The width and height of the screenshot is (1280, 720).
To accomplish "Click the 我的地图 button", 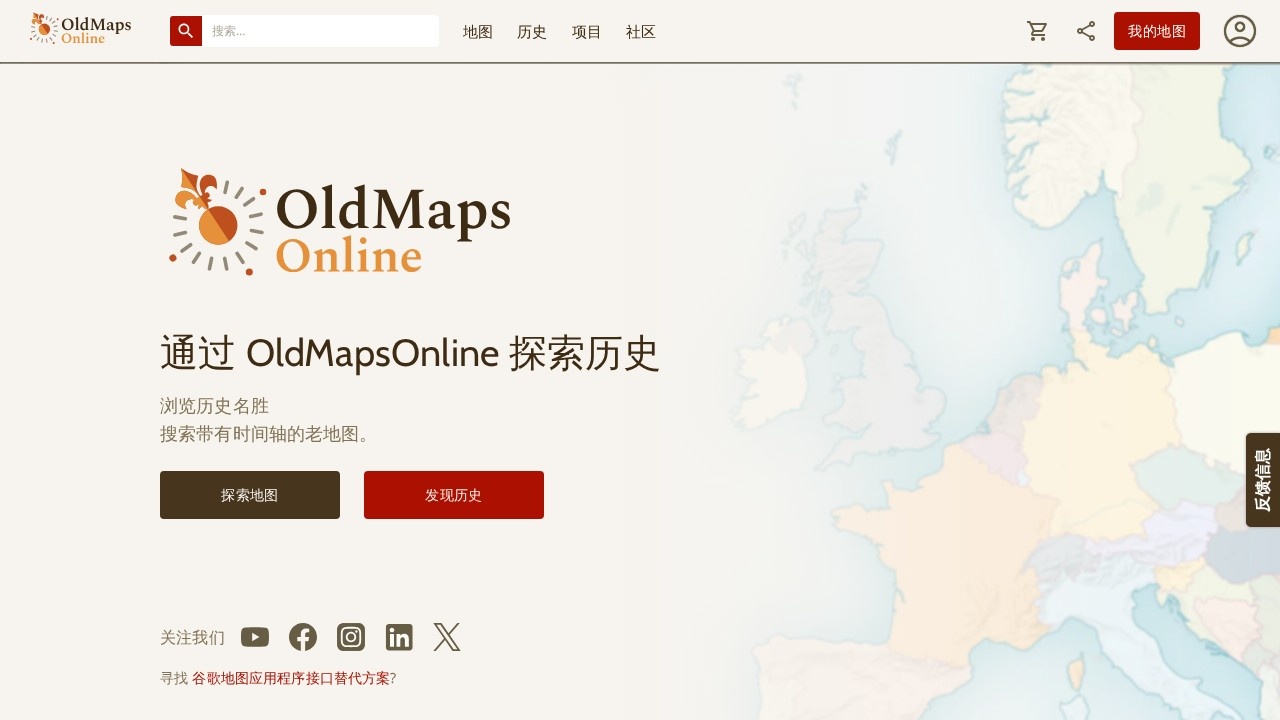I will click(1156, 31).
